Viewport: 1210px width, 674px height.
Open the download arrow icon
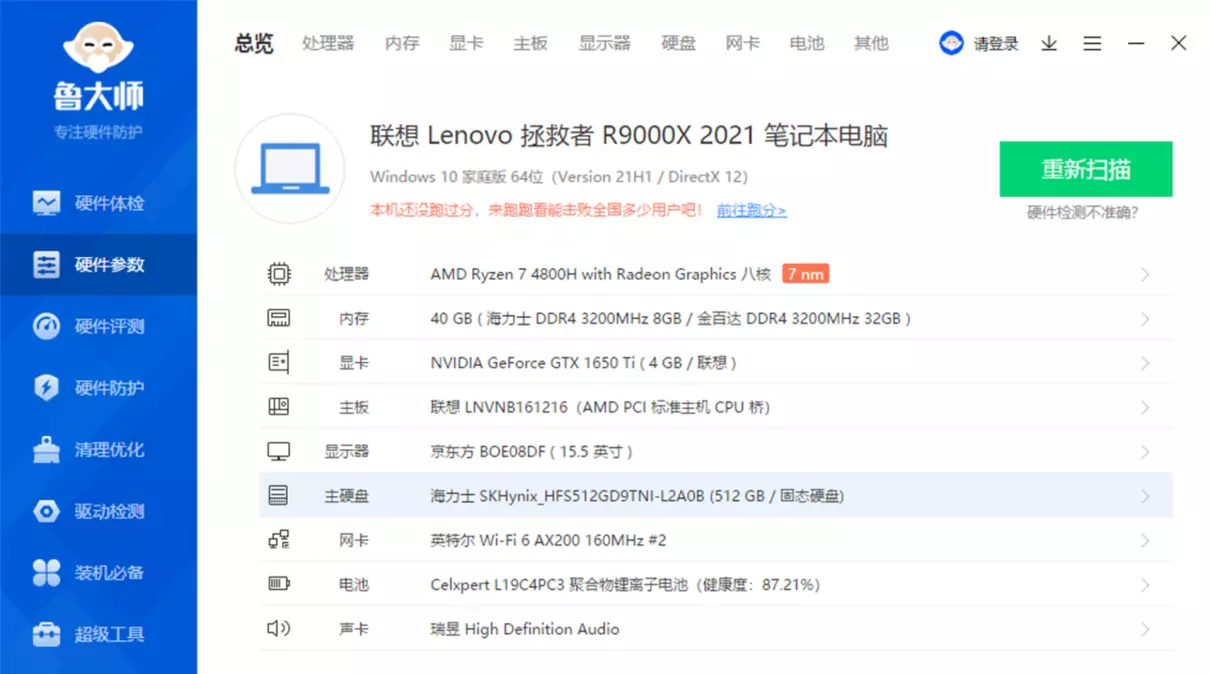tap(1049, 43)
